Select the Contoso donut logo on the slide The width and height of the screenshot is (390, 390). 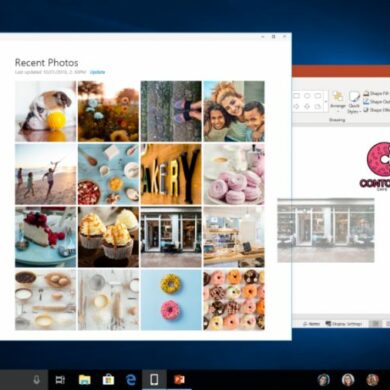click(375, 166)
